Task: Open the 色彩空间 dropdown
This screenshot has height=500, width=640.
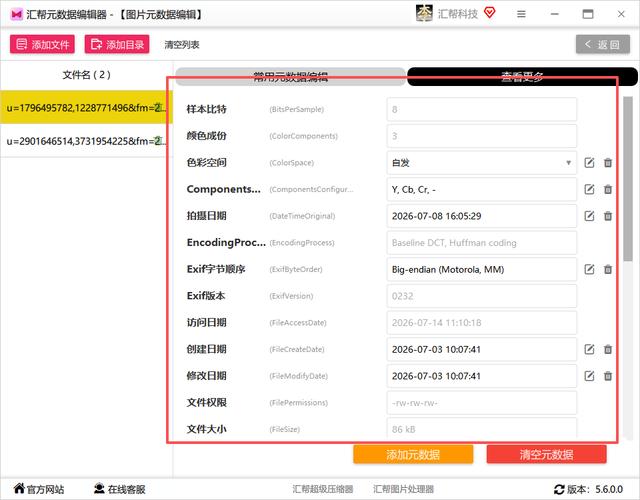Action: click(x=482, y=163)
